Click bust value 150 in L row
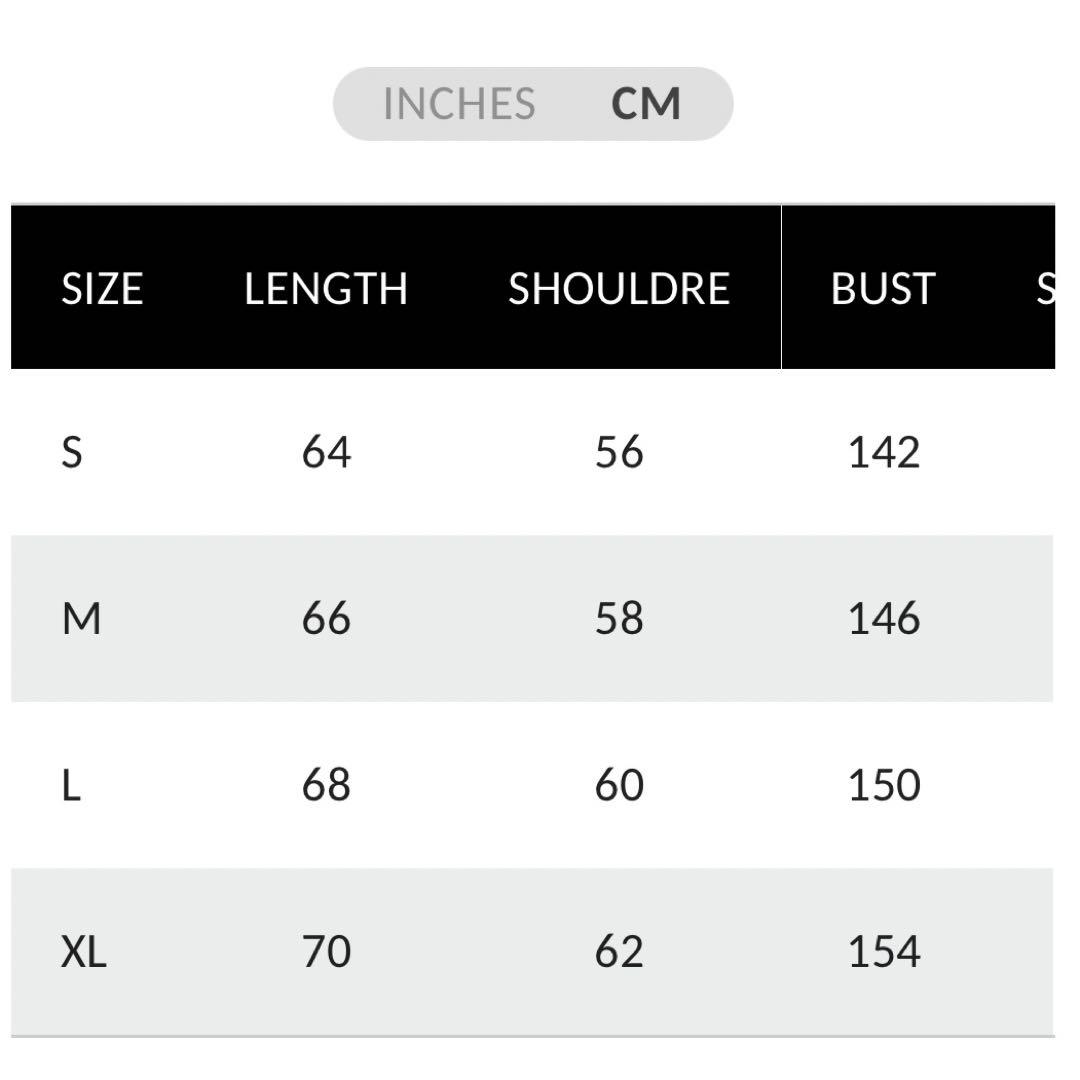Viewport: 1080px width, 1080px height. (x=883, y=786)
